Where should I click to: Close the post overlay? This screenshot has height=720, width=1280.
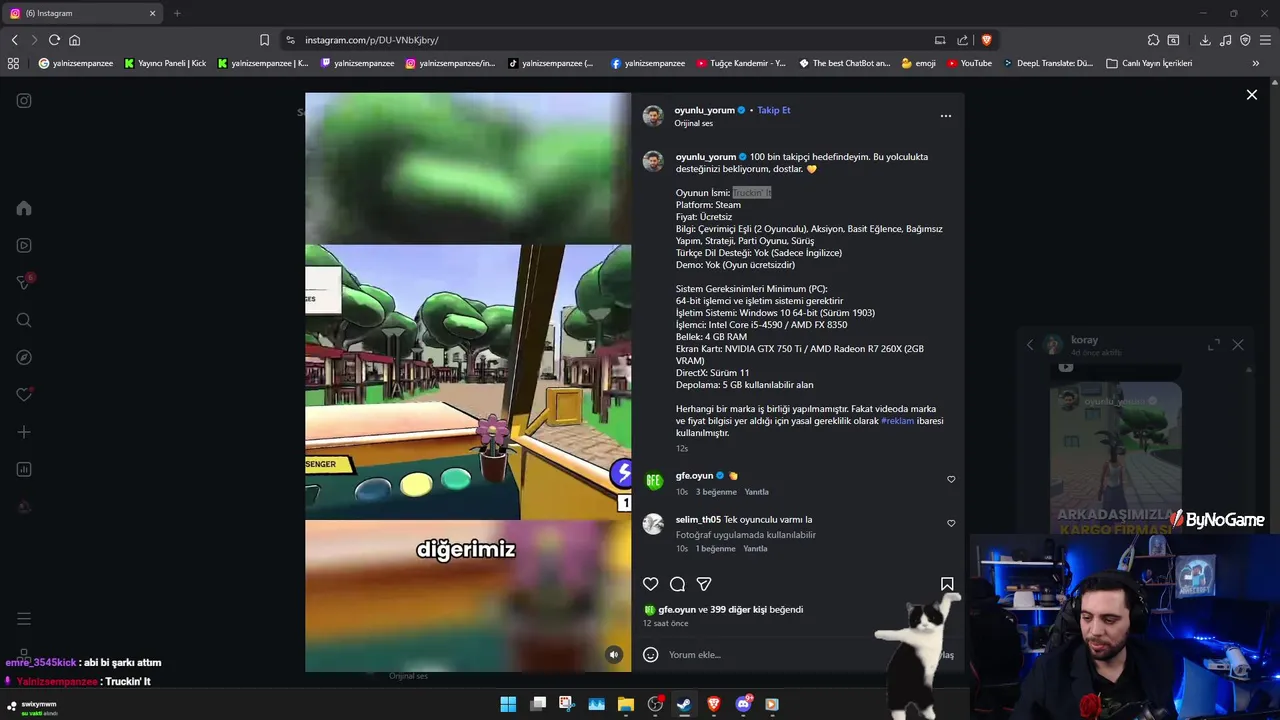pyautogui.click(x=1251, y=95)
